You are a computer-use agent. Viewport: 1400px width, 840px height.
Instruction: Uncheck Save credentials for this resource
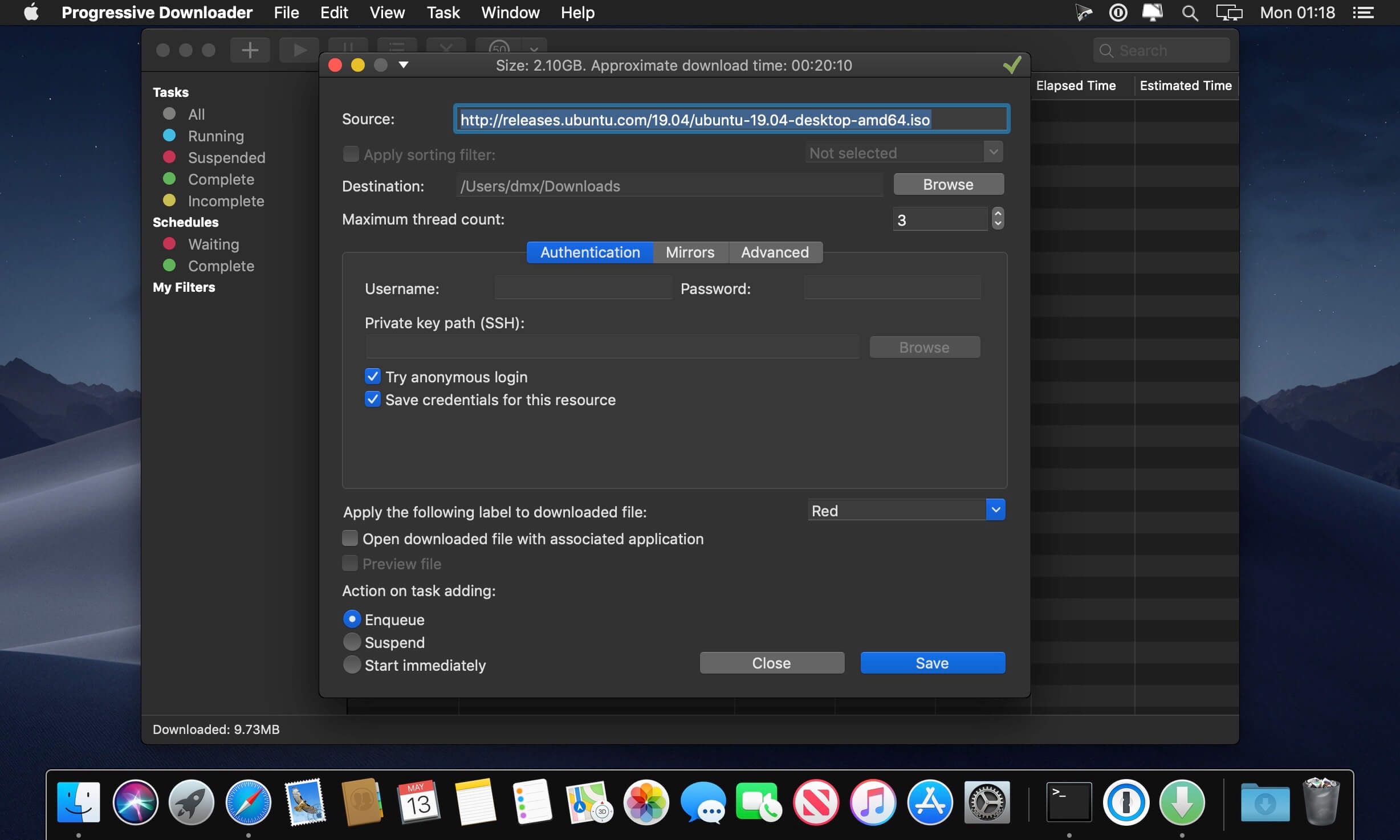click(373, 399)
